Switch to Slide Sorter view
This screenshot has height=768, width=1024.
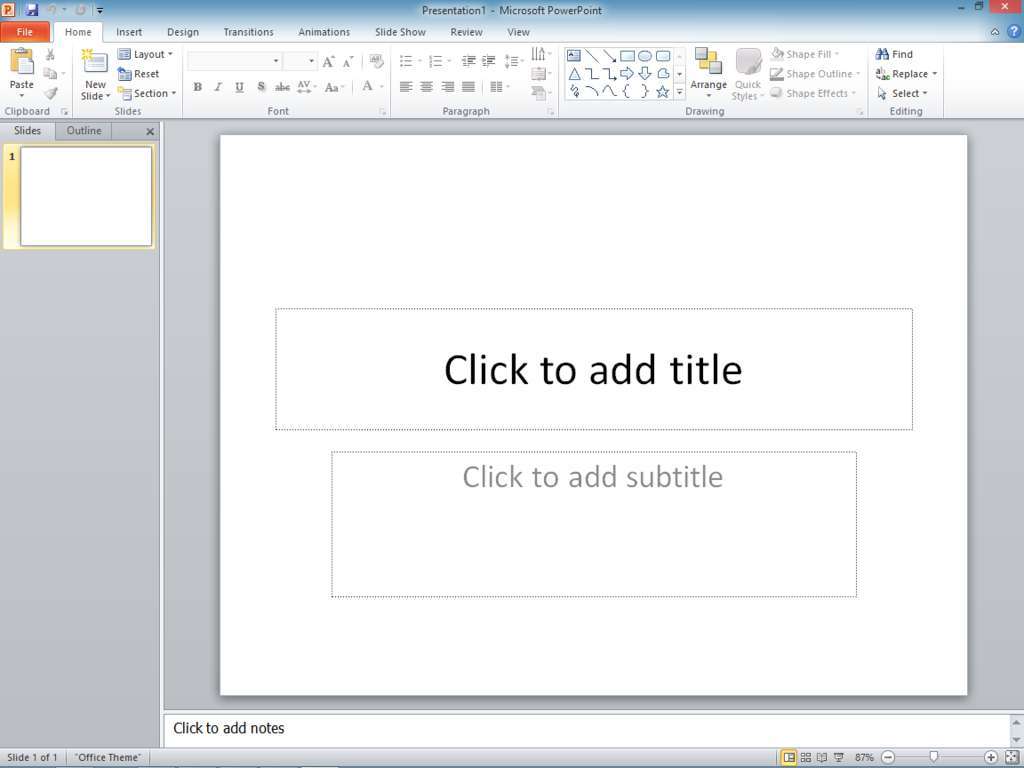click(x=806, y=758)
